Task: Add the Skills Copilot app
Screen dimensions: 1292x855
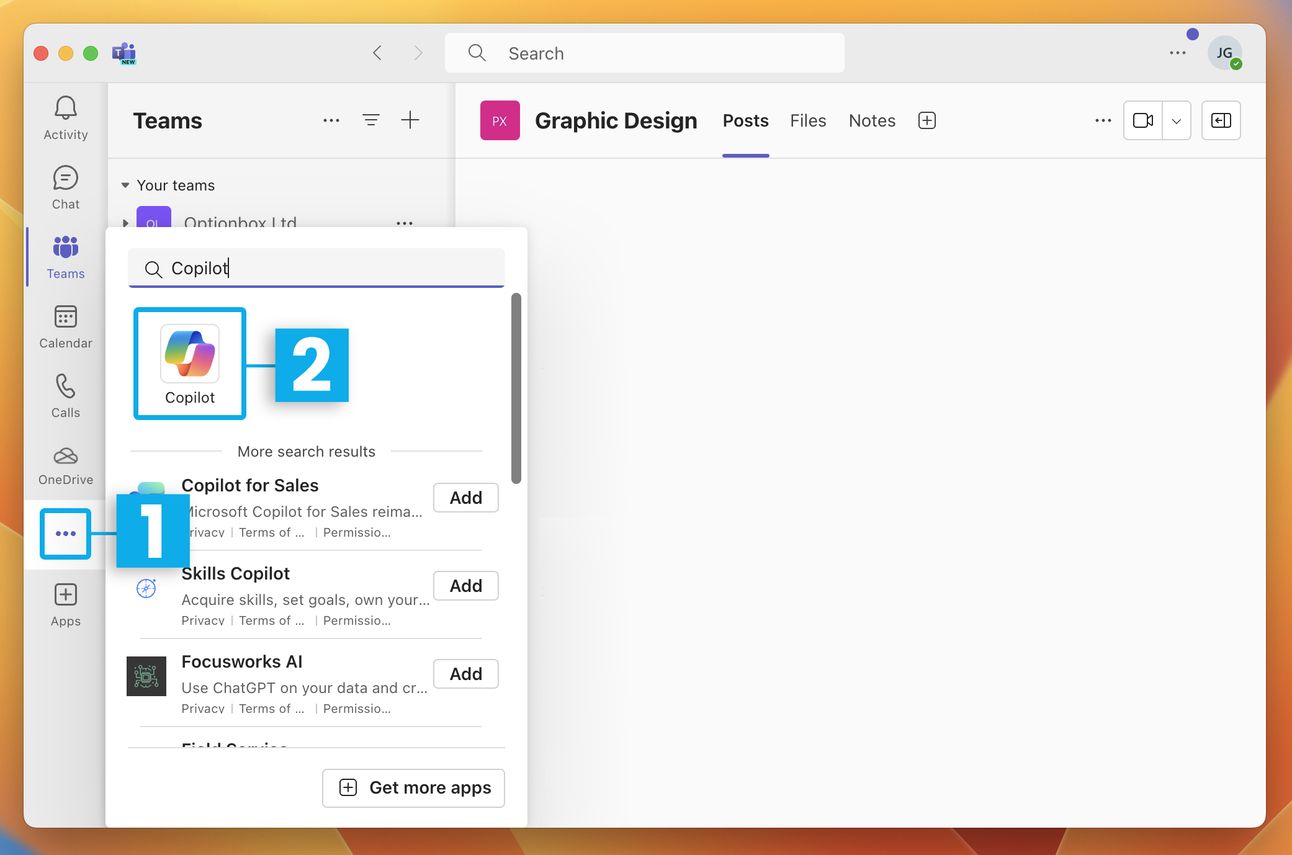Action: pos(466,585)
